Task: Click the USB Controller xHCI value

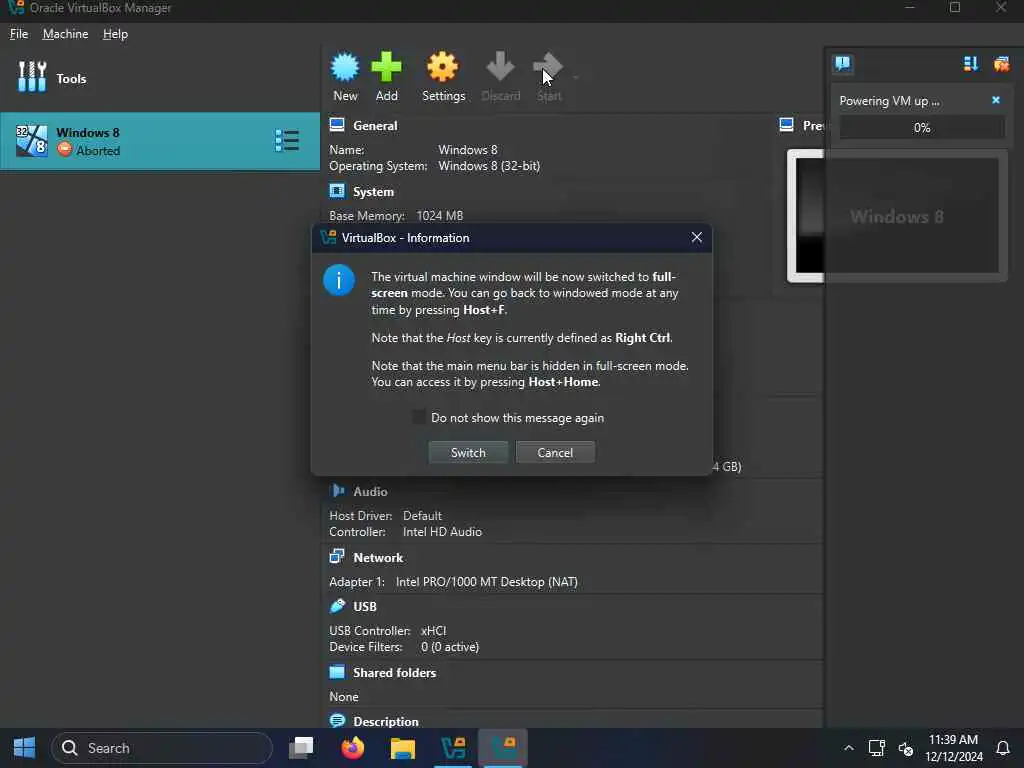Action: click(434, 631)
